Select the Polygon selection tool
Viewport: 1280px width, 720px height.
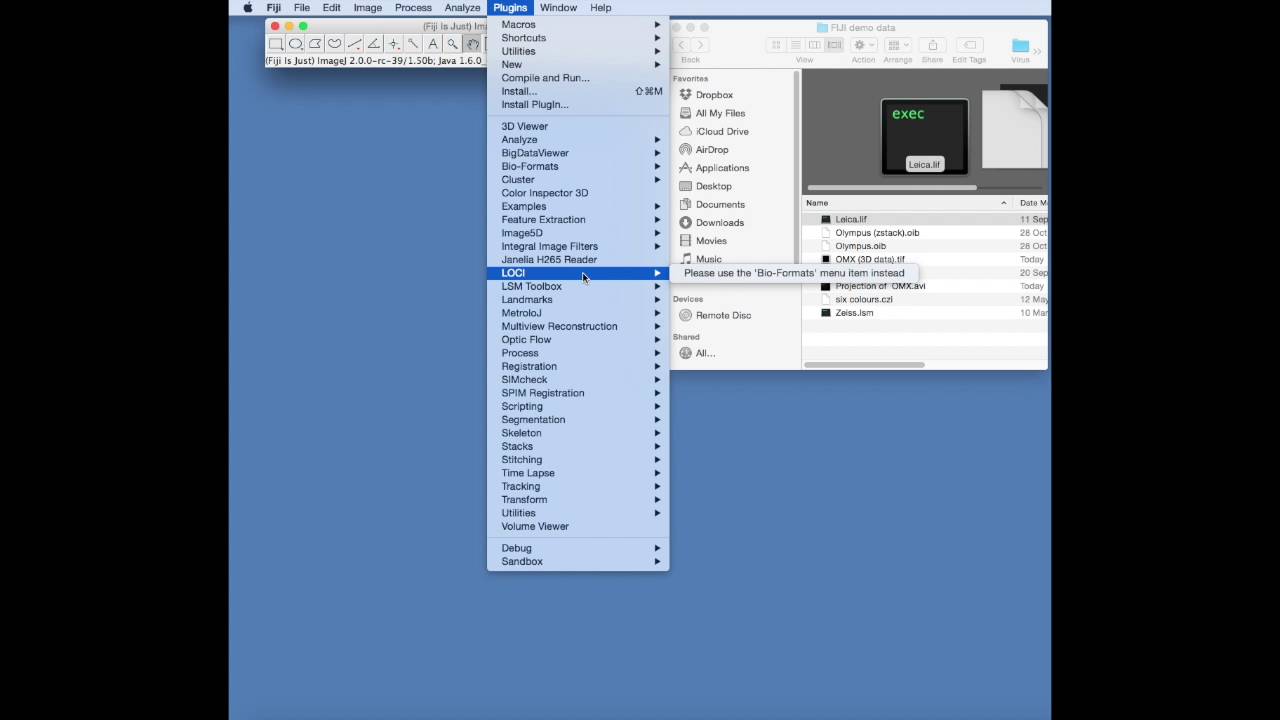[x=315, y=44]
